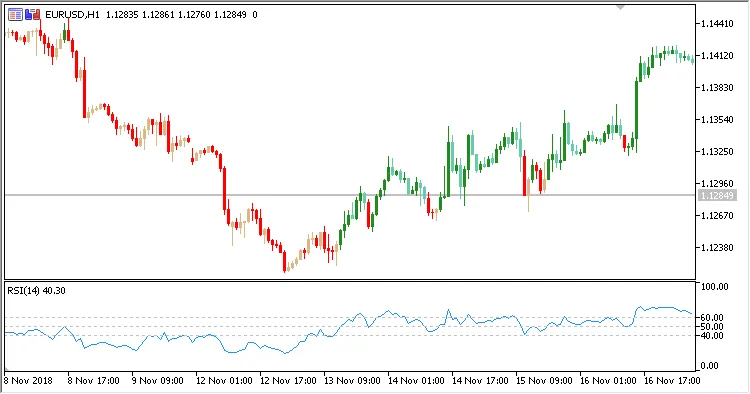Screen dimensions: 750x394
Task: Click the 9 Nov 09:00 time label
Action: tap(157, 381)
